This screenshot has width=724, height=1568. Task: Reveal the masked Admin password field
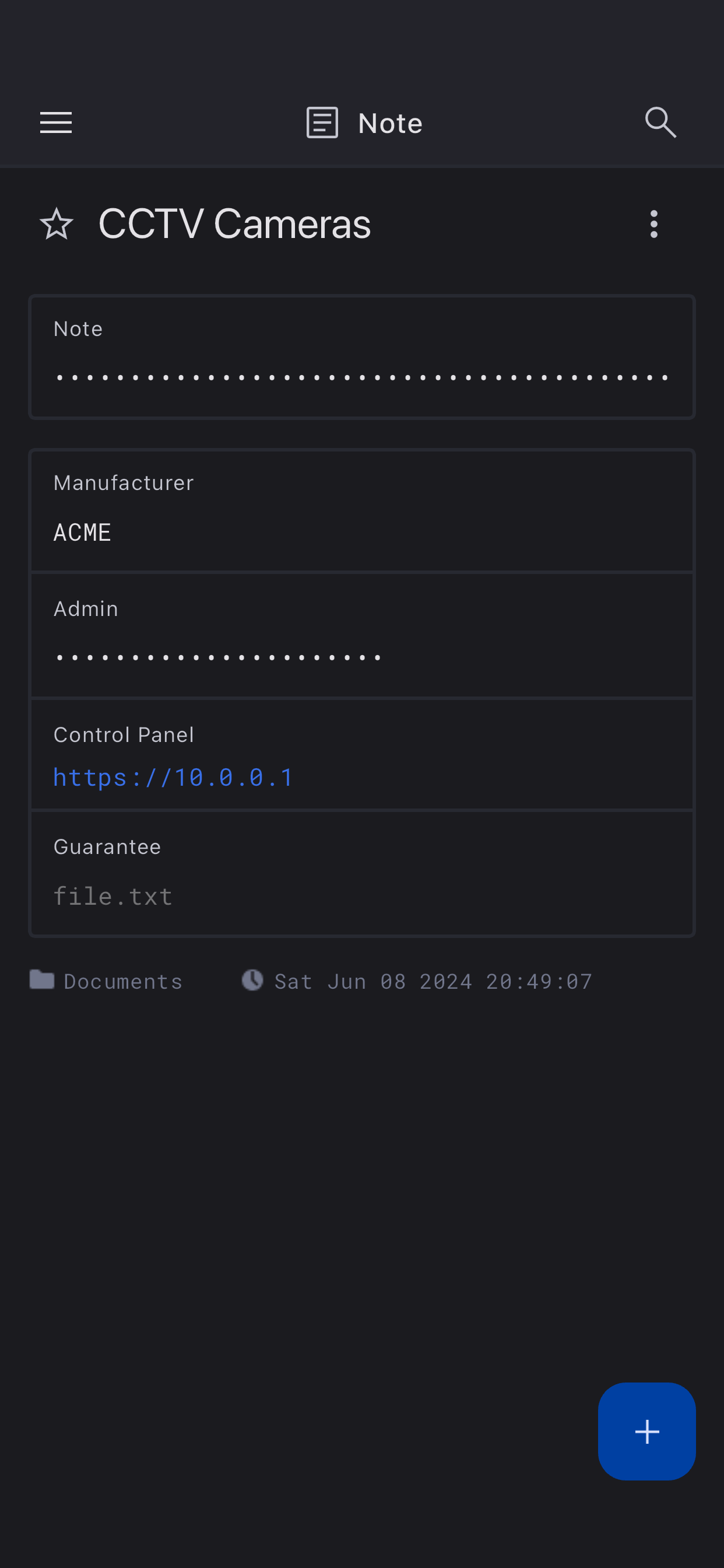click(219, 658)
